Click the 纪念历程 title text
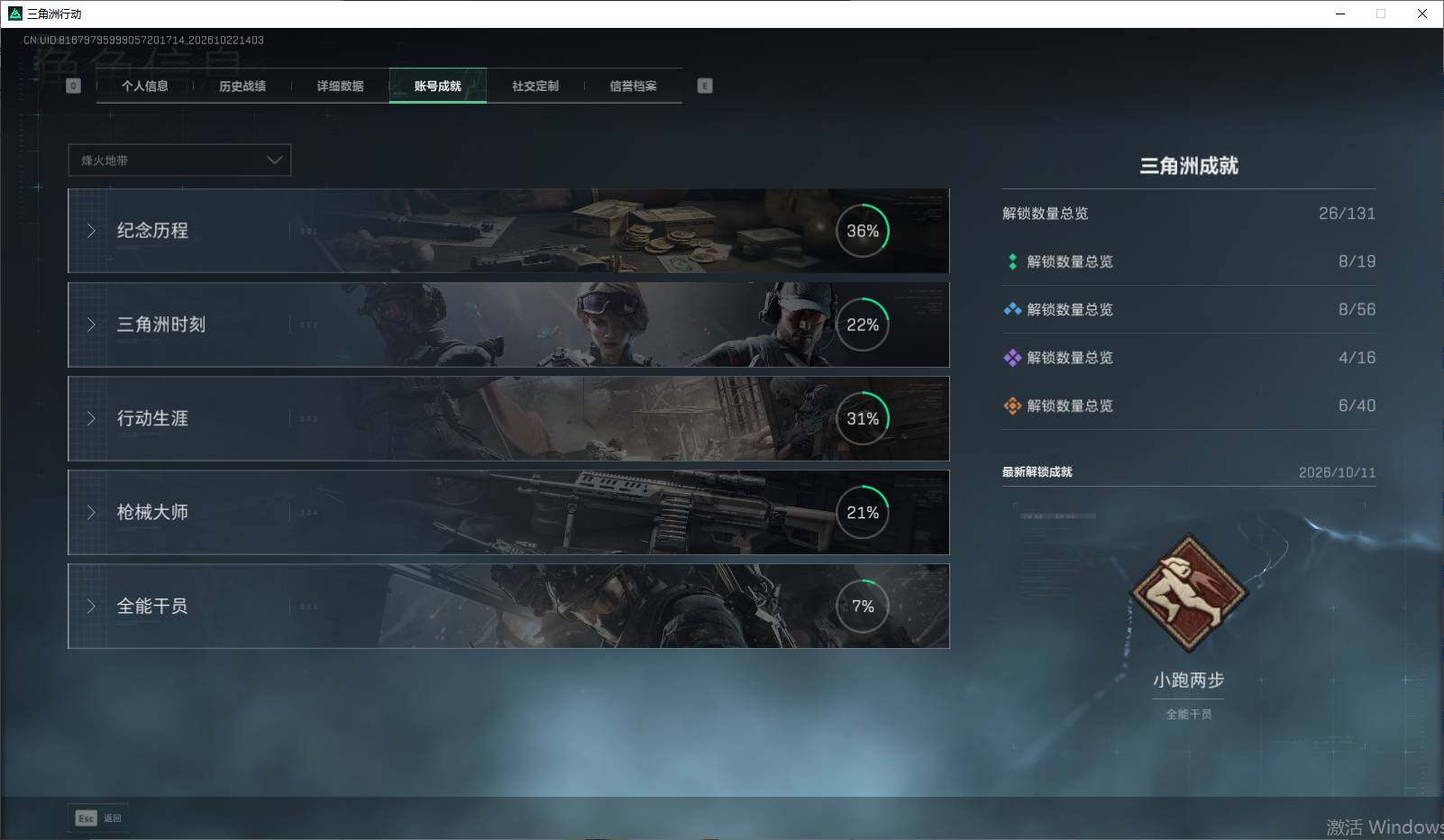Screen dimensions: 1444x840 click(152, 231)
